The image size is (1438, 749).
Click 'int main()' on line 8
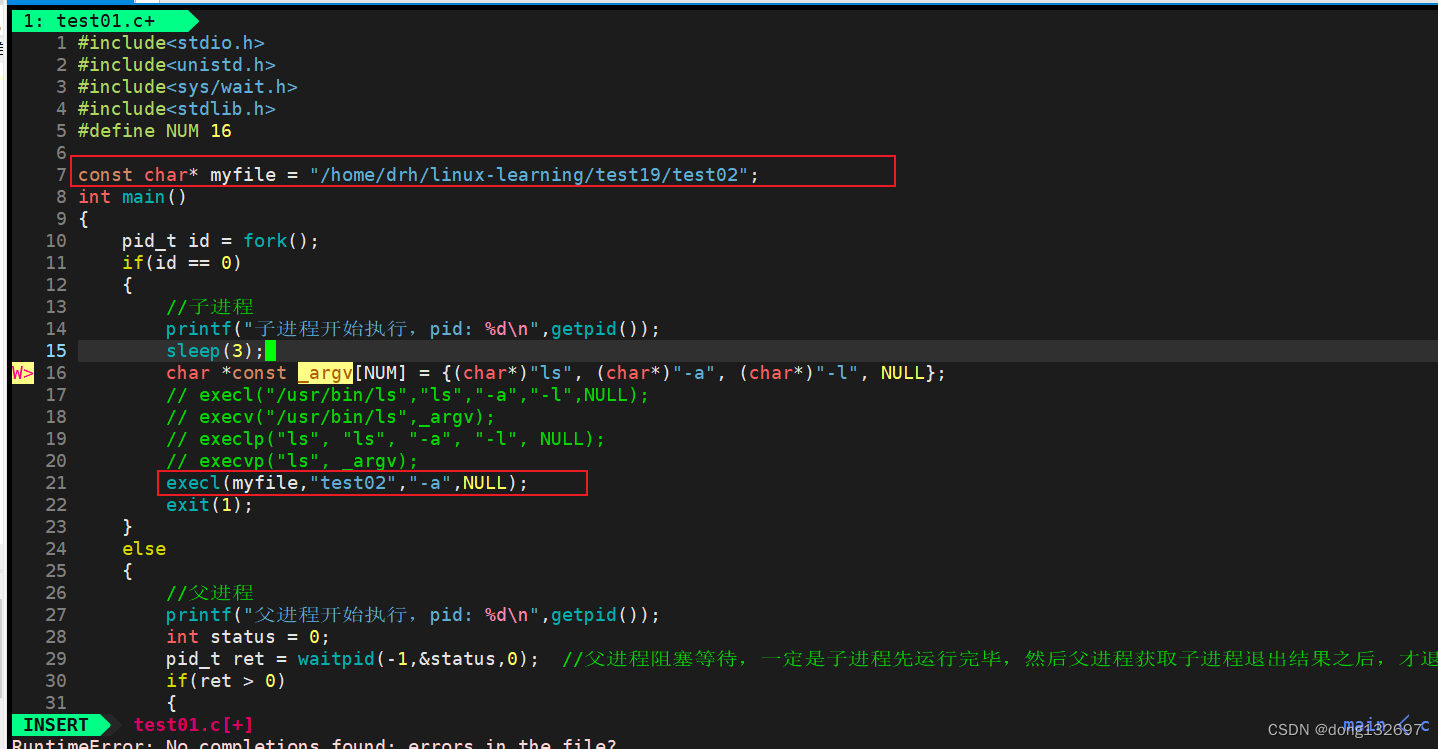tap(133, 197)
